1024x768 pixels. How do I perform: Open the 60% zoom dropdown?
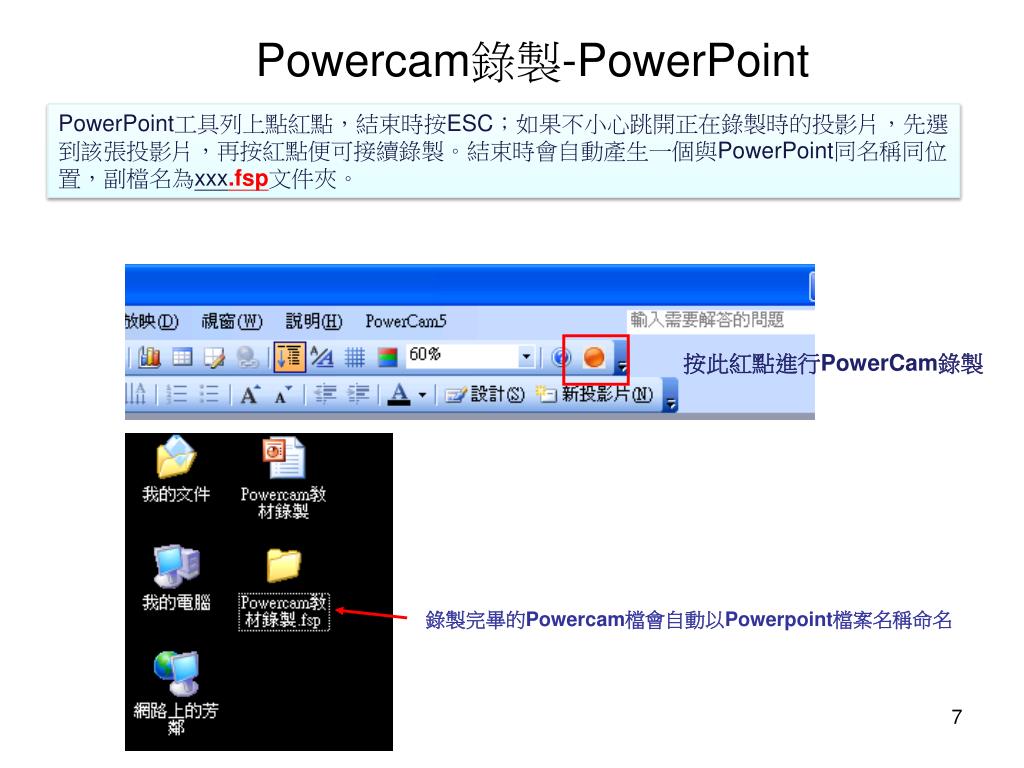point(526,357)
